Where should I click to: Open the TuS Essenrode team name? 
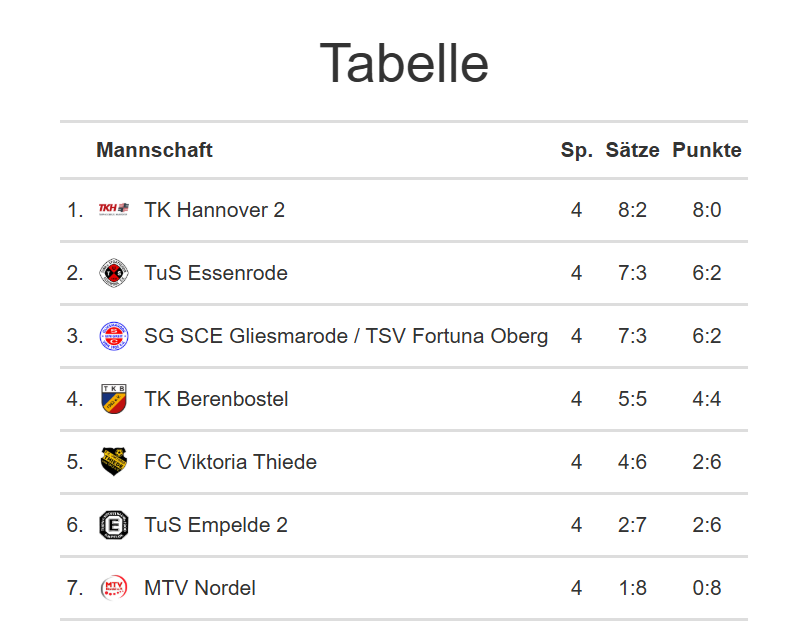216,273
